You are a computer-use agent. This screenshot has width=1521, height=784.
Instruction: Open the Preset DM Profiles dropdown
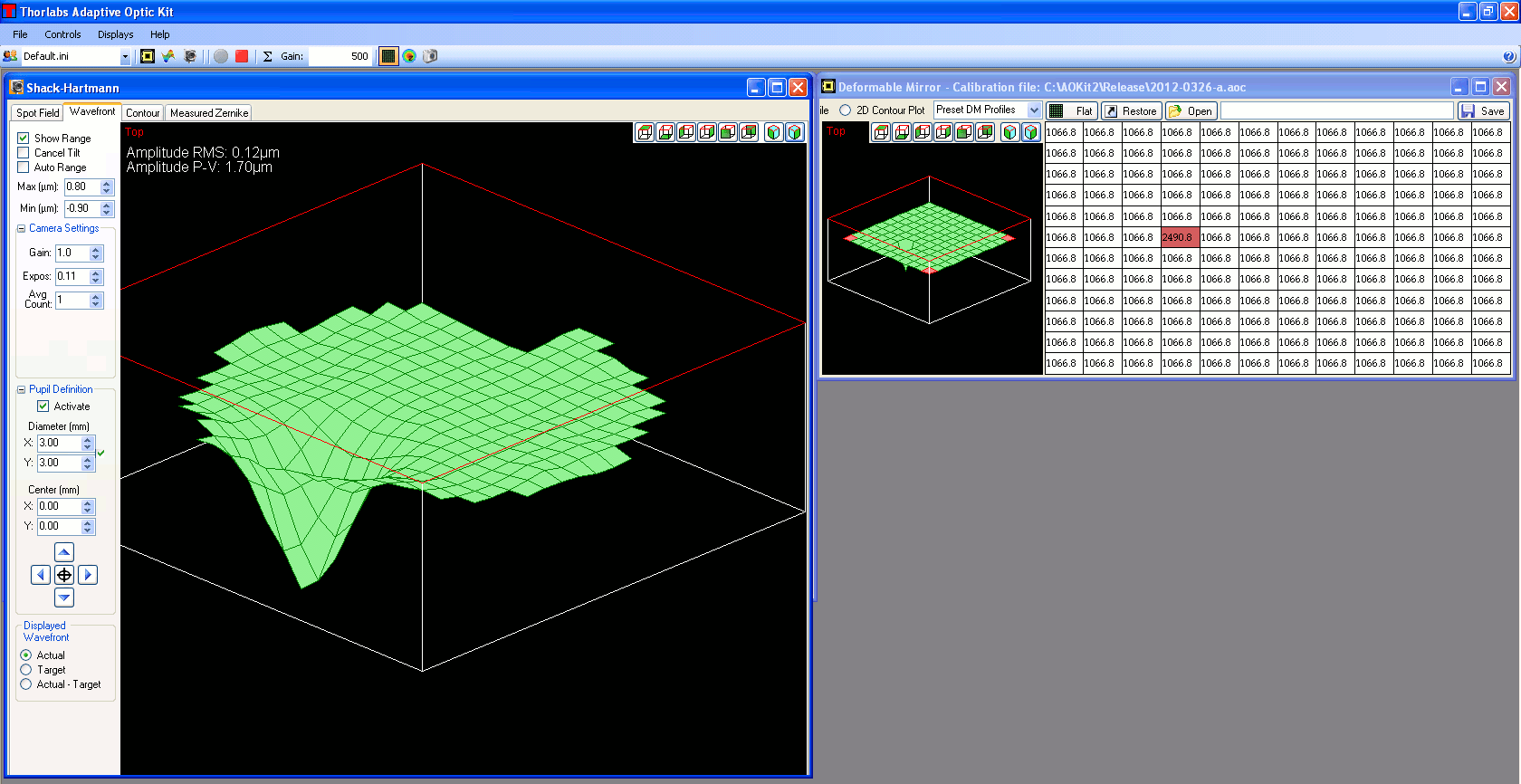(x=1034, y=110)
